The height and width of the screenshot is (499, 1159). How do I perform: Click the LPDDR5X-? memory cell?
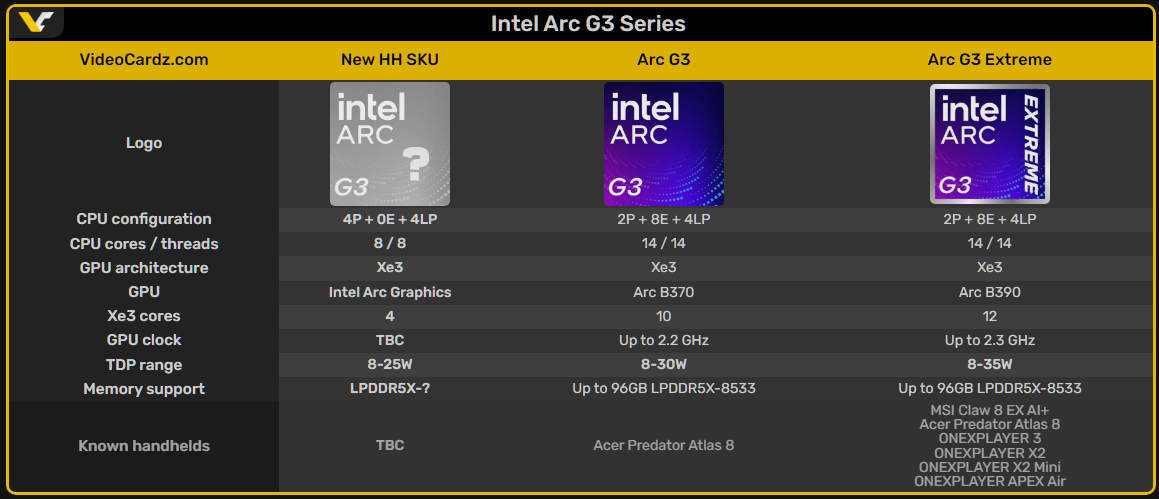click(x=390, y=389)
